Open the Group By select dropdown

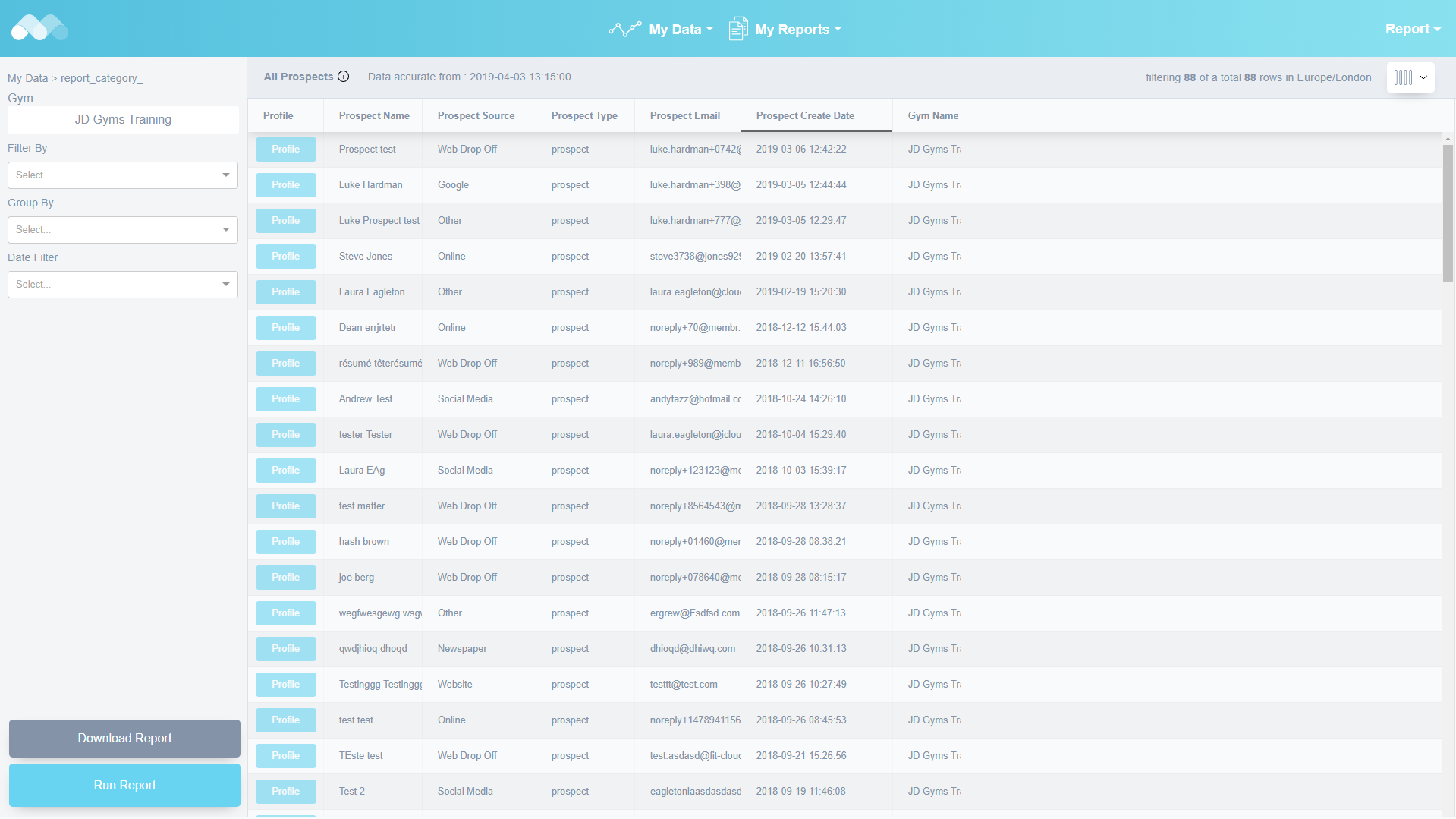[x=123, y=230]
